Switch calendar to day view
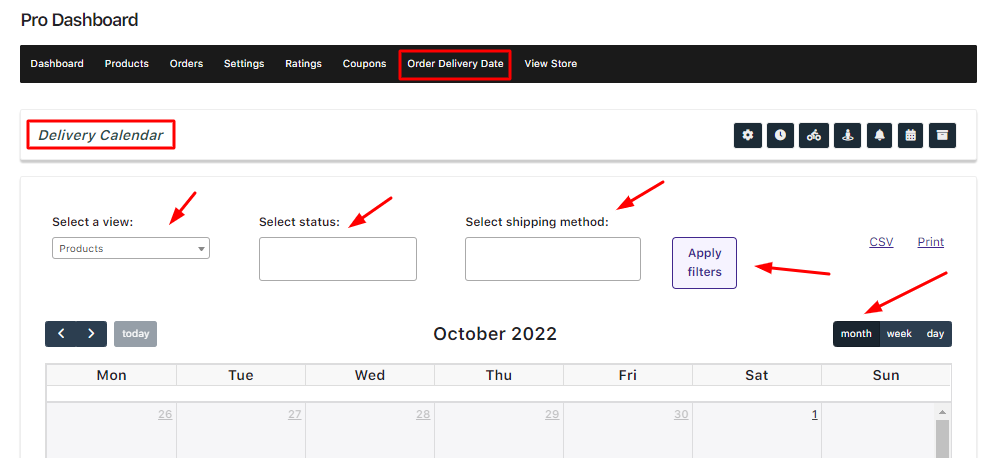This screenshot has width=988, height=458. (935, 334)
